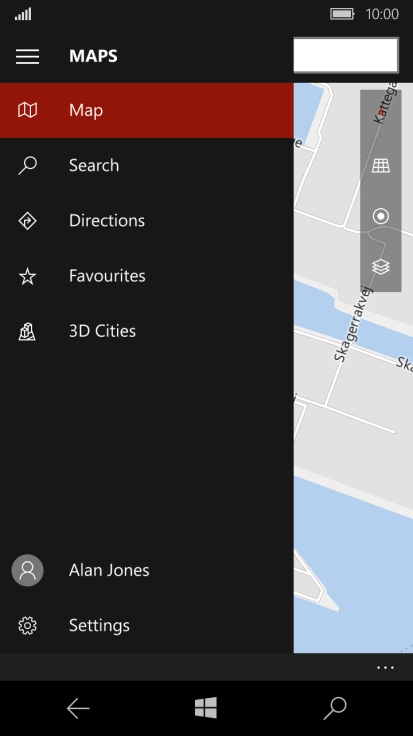413x736 pixels.
Task: Click the Skagerrakvej street label on map
Action: pyautogui.click(x=353, y=323)
